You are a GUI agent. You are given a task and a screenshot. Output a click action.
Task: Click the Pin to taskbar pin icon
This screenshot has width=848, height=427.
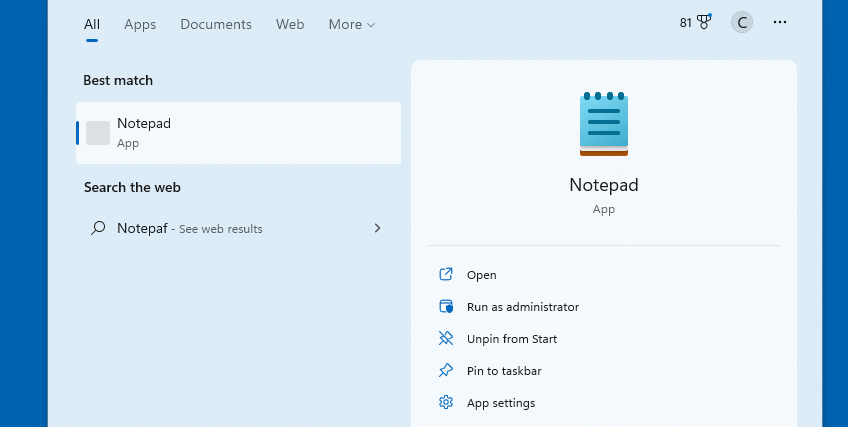446,370
